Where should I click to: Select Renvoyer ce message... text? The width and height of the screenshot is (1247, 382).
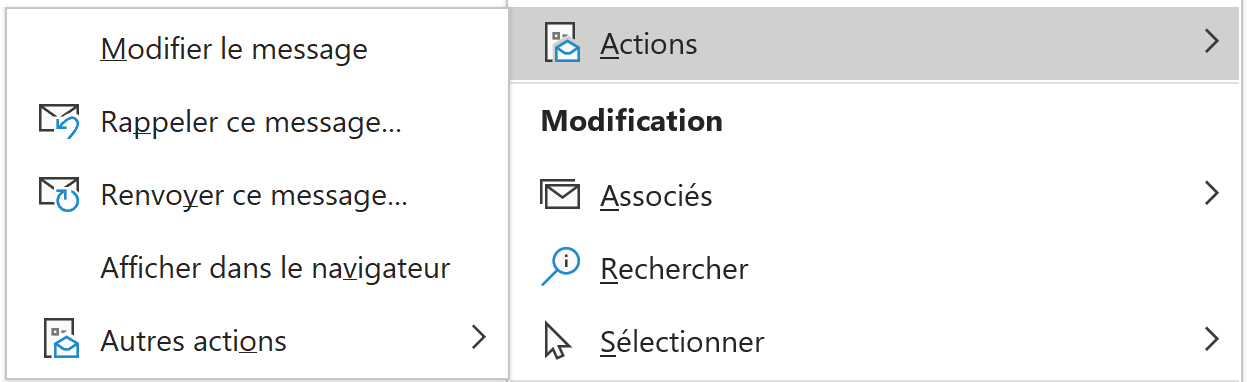(x=254, y=196)
